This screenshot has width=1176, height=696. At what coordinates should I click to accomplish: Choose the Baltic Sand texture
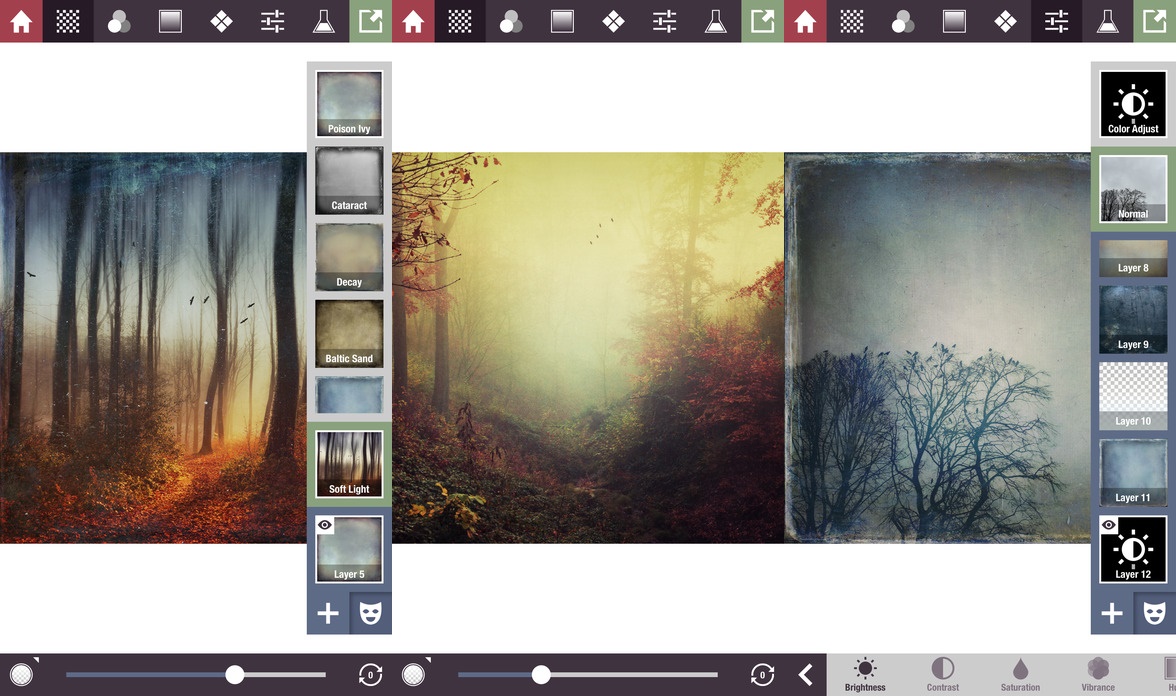point(349,333)
